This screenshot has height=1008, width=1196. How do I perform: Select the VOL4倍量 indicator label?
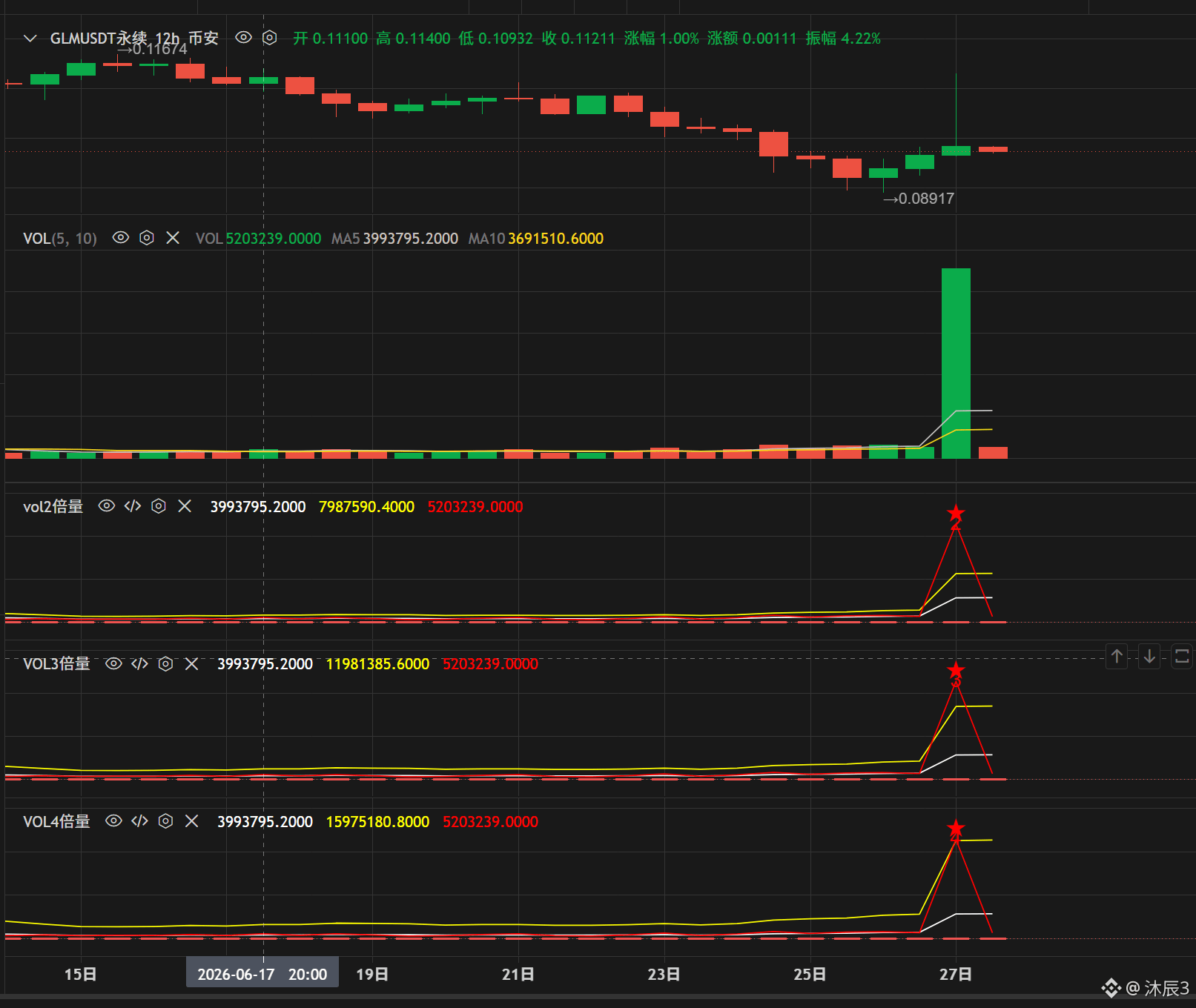point(57,821)
